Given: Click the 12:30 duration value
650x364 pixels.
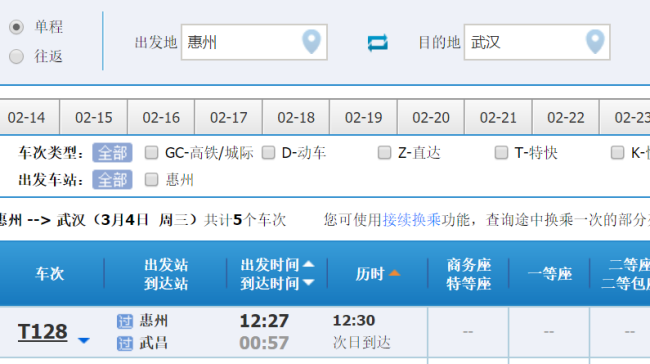Looking at the screenshot, I should coord(354,320).
